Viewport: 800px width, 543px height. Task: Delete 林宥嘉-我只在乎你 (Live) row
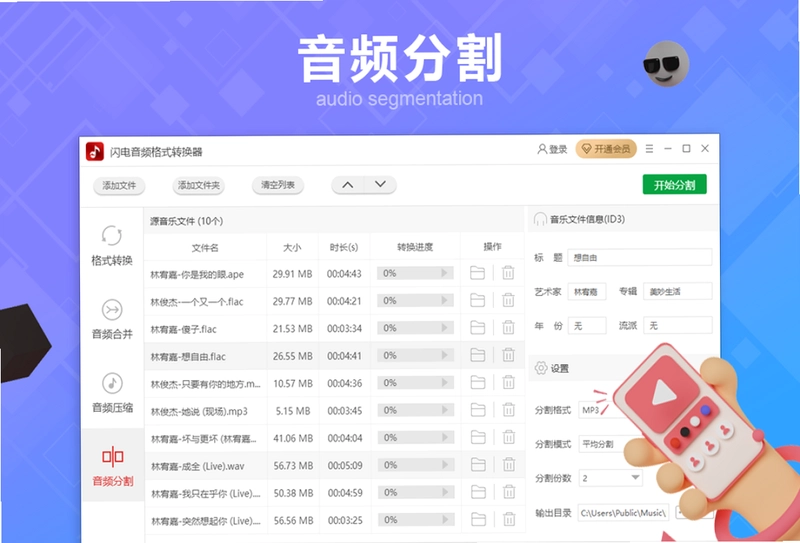tap(508, 492)
